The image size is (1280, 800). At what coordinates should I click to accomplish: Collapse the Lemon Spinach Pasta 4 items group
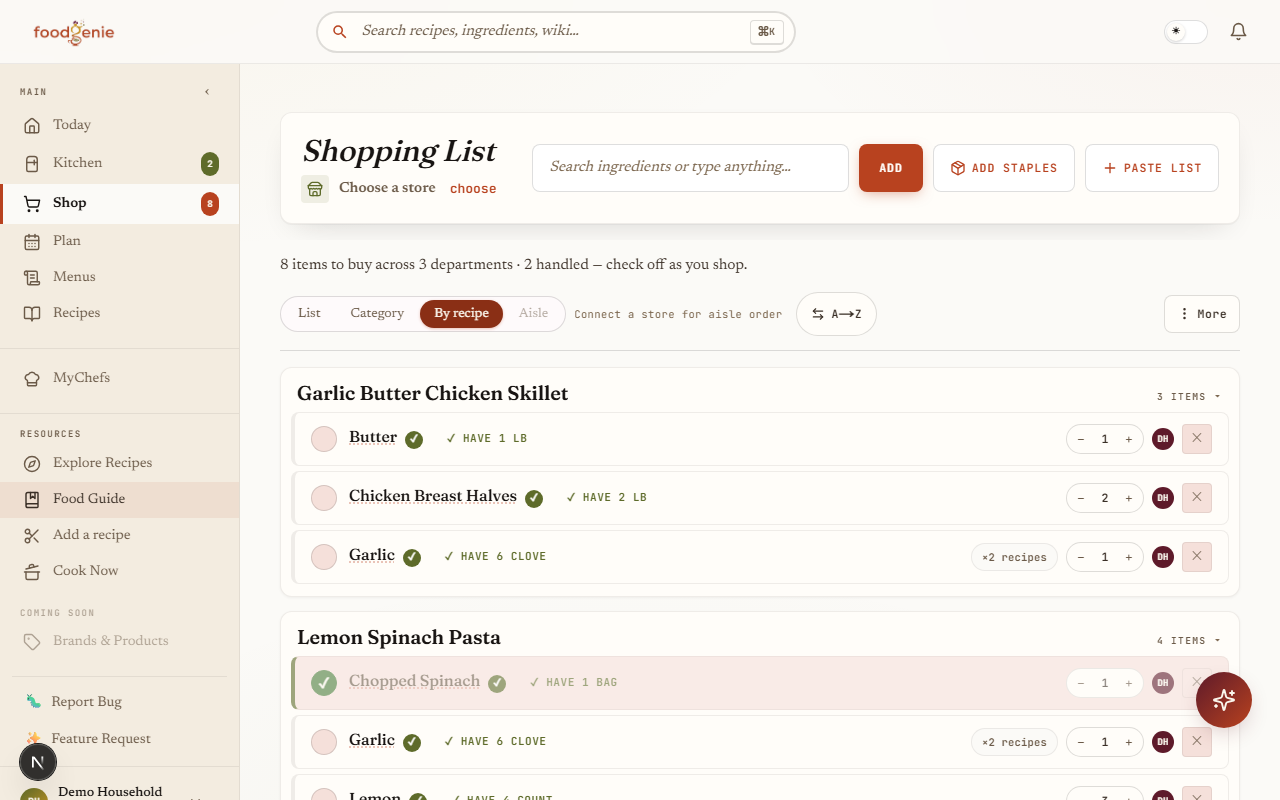[1189, 641]
